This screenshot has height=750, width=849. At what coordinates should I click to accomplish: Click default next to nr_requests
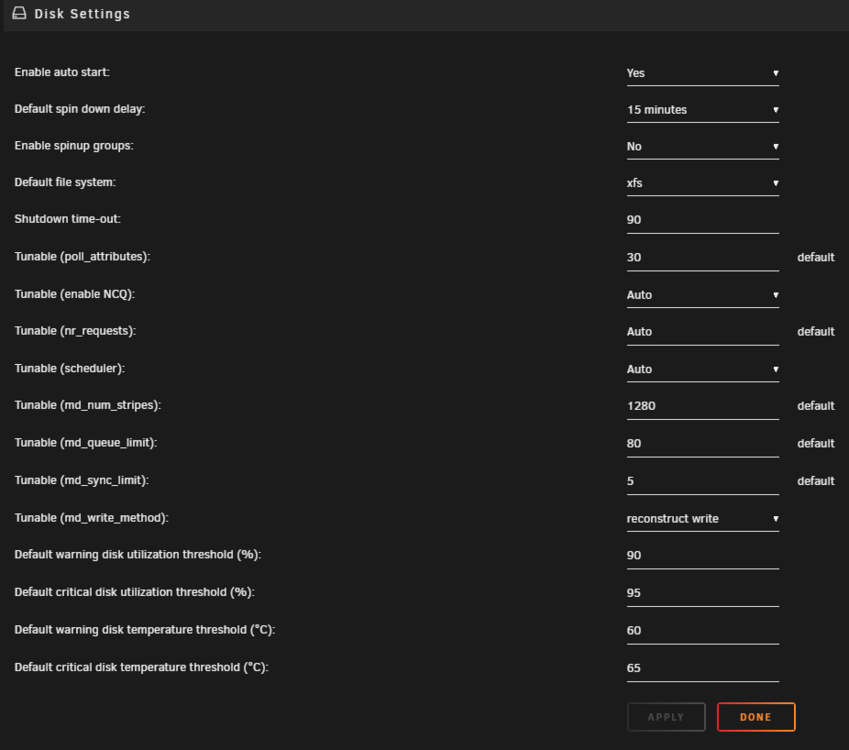click(815, 332)
